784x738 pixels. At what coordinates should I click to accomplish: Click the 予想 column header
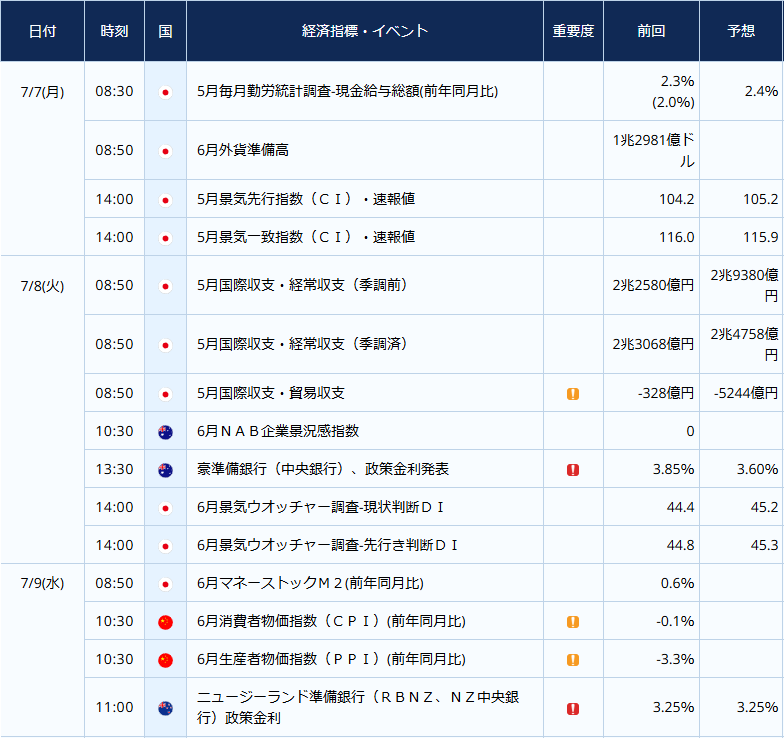pos(741,31)
